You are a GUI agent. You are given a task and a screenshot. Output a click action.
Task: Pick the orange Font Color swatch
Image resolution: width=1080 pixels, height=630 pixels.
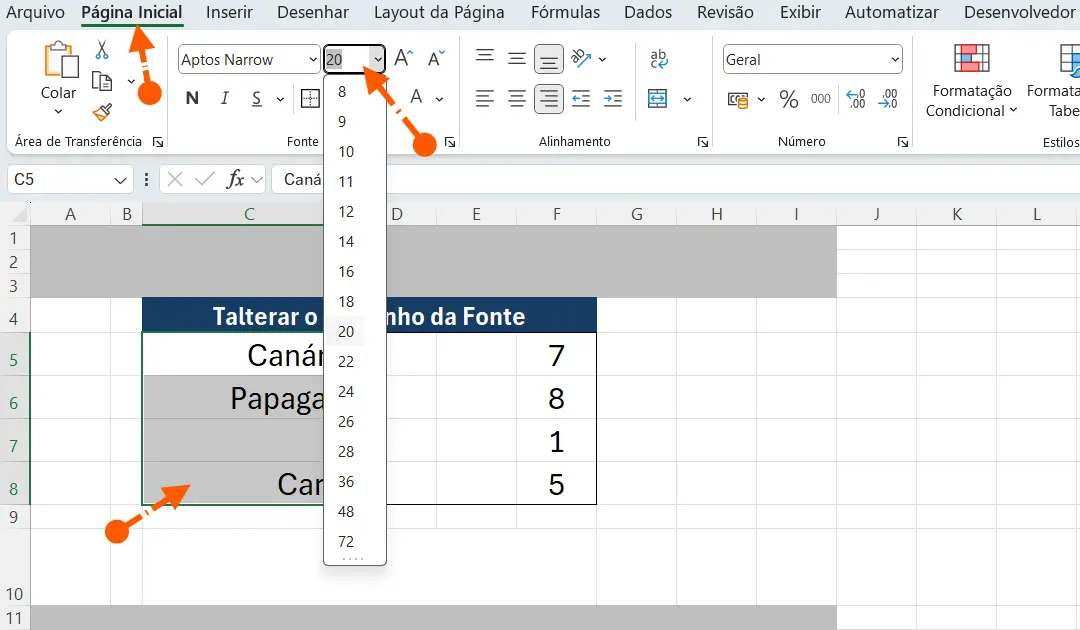tap(416, 98)
